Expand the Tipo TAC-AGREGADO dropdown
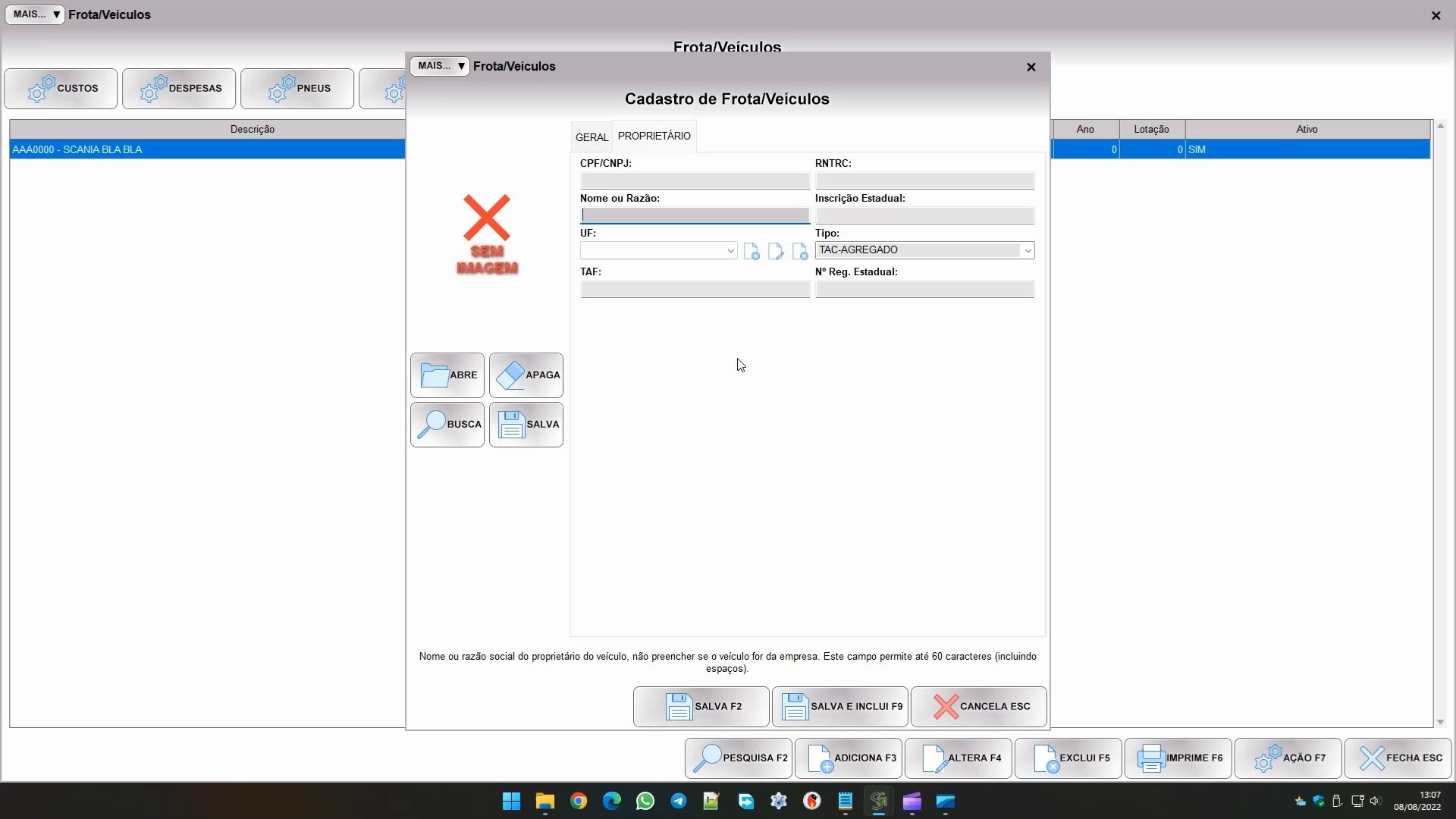 (1027, 251)
